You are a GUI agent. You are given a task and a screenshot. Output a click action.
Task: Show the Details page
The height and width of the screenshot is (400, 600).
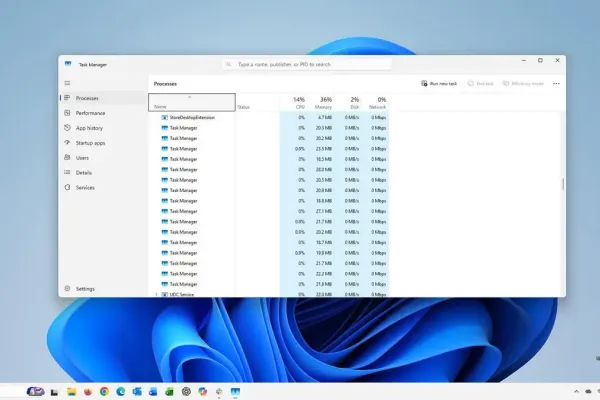103,173
